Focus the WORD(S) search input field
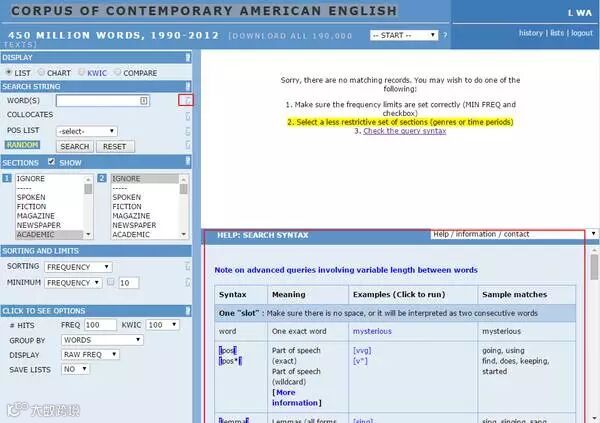 (x=103, y=101)
